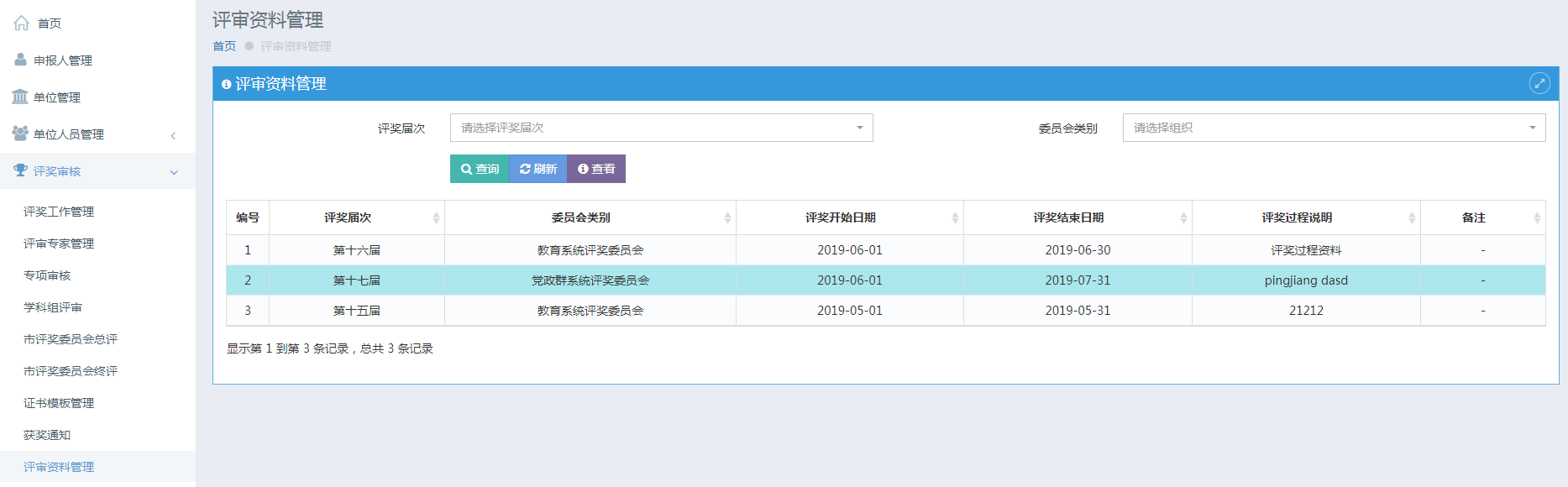Select 评审资料管理 in the sidebar
Viewport: 1568px width, 487px height.
59,467
